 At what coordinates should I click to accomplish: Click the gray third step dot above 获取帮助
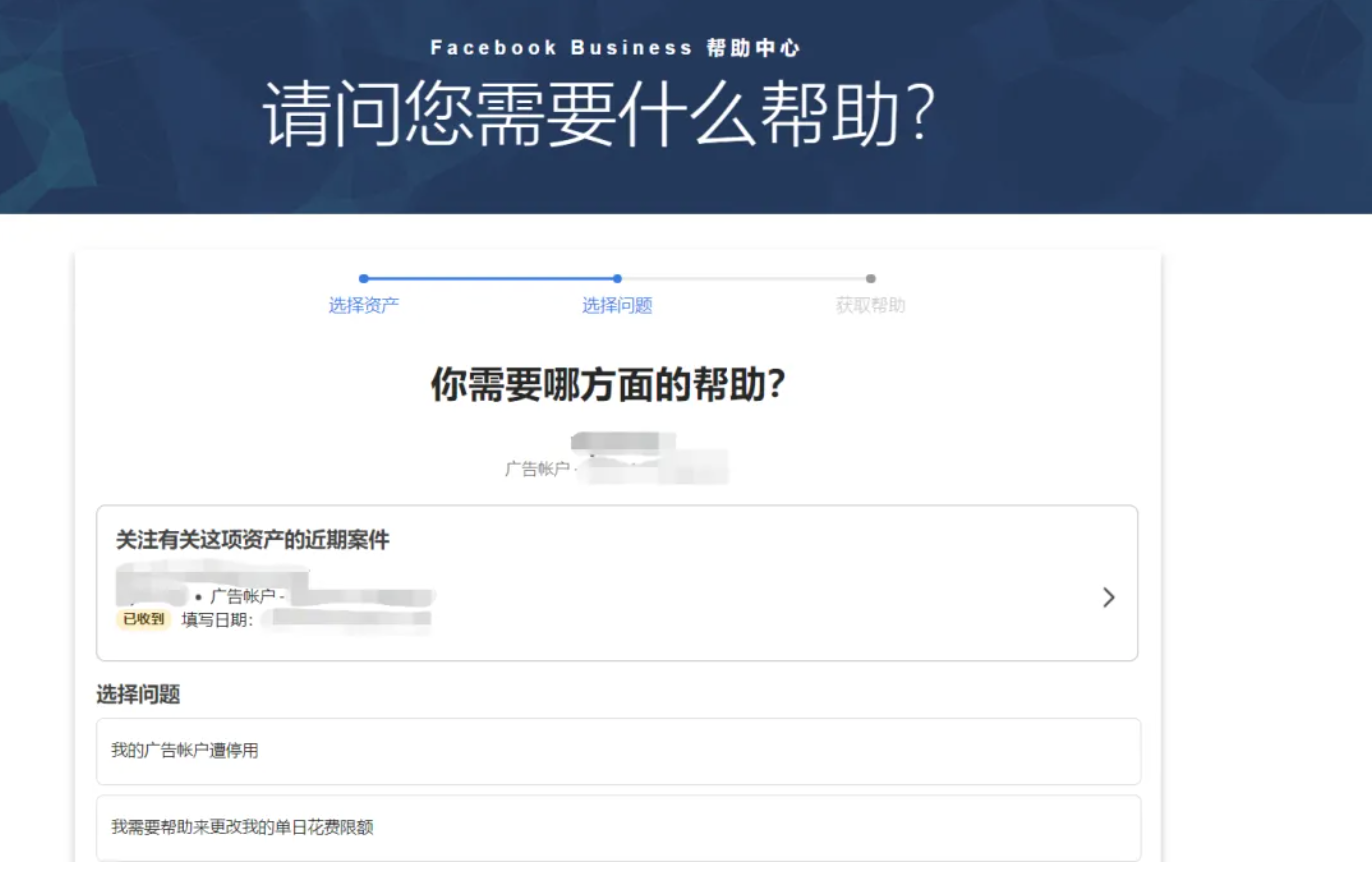tap(870, 279)
